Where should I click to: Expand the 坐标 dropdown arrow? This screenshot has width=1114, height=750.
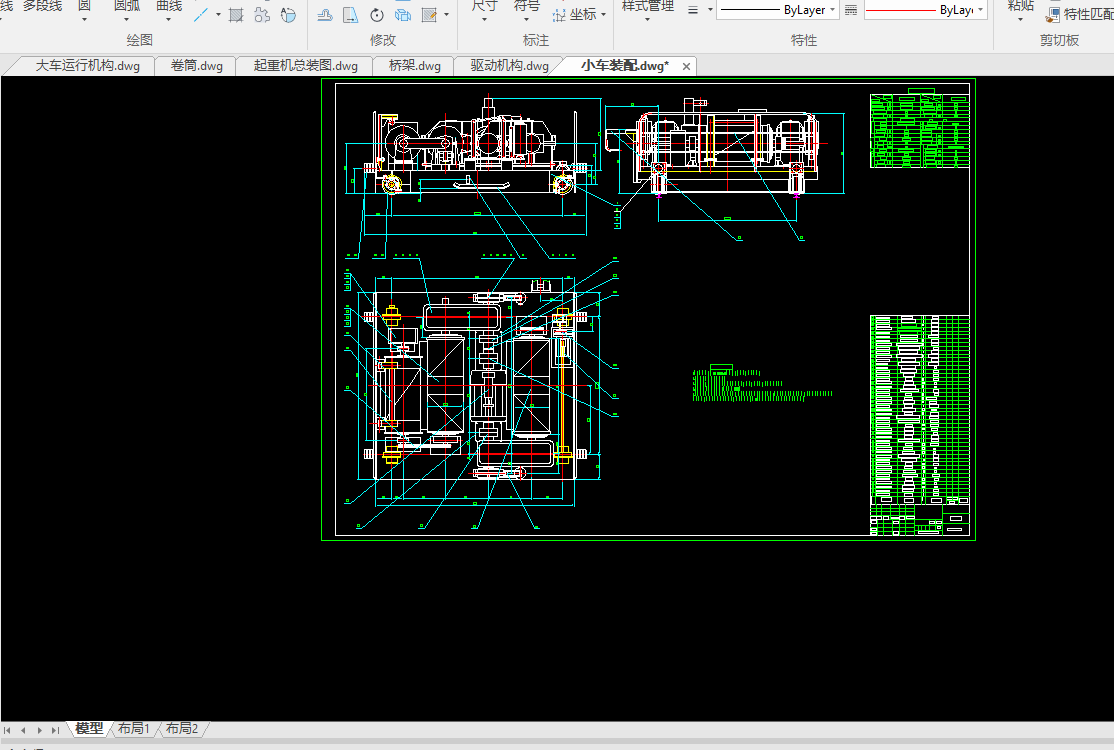(604, 15)
